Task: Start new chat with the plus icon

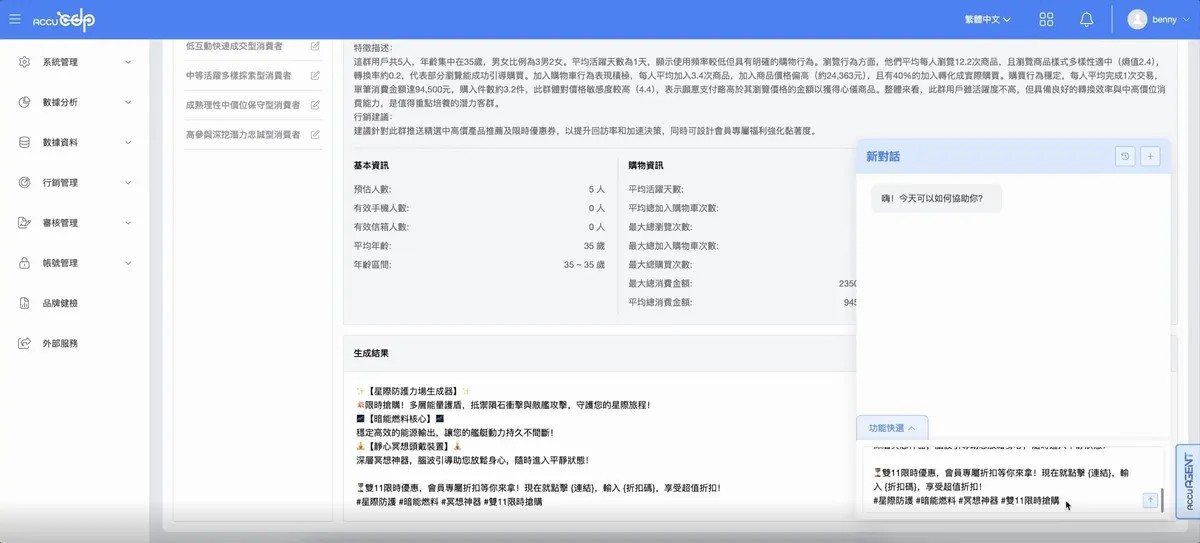Action: pos(1150,156)
